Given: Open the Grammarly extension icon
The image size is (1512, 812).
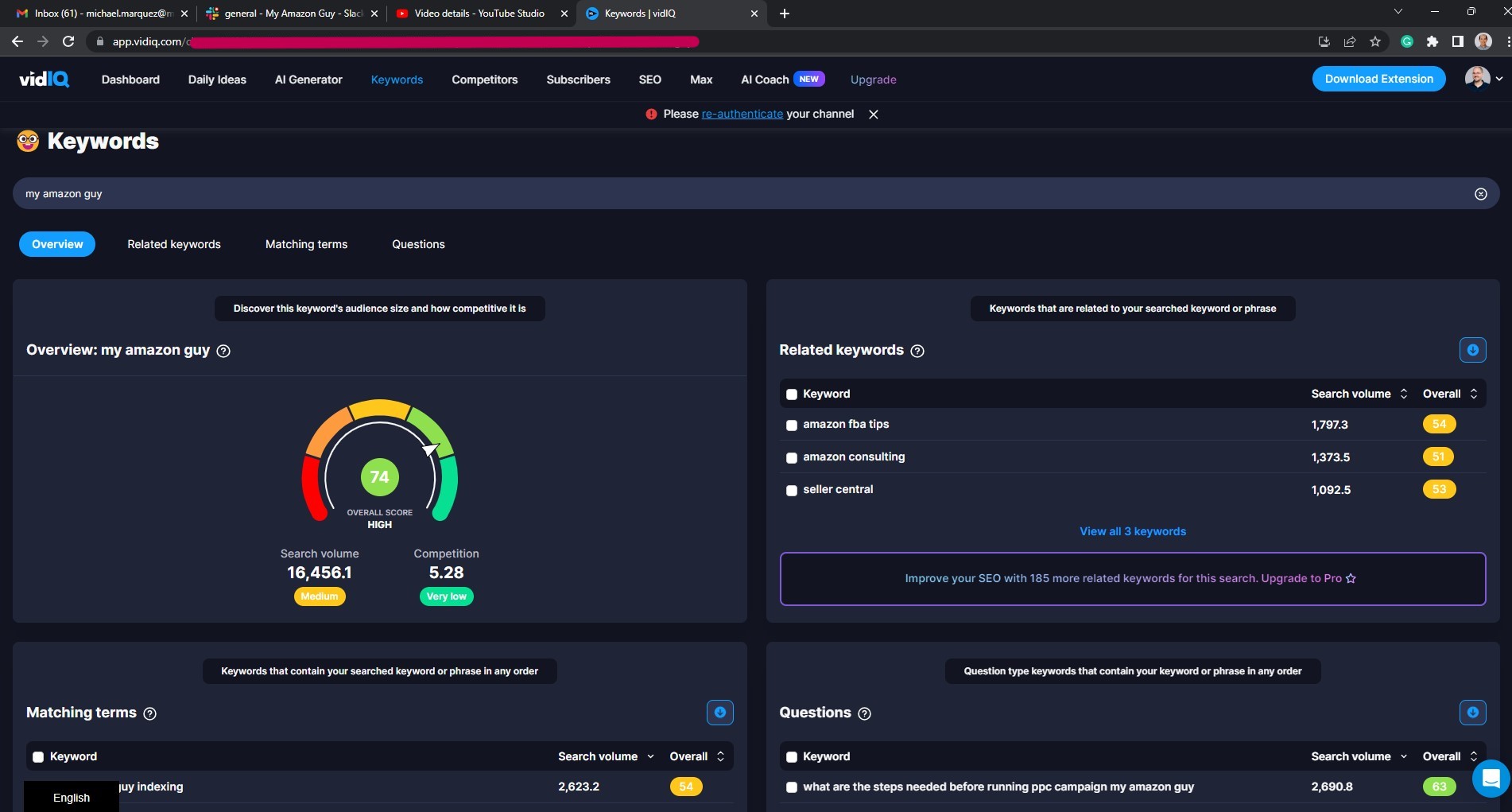Looking at the screenshot, I should 1407,41.
